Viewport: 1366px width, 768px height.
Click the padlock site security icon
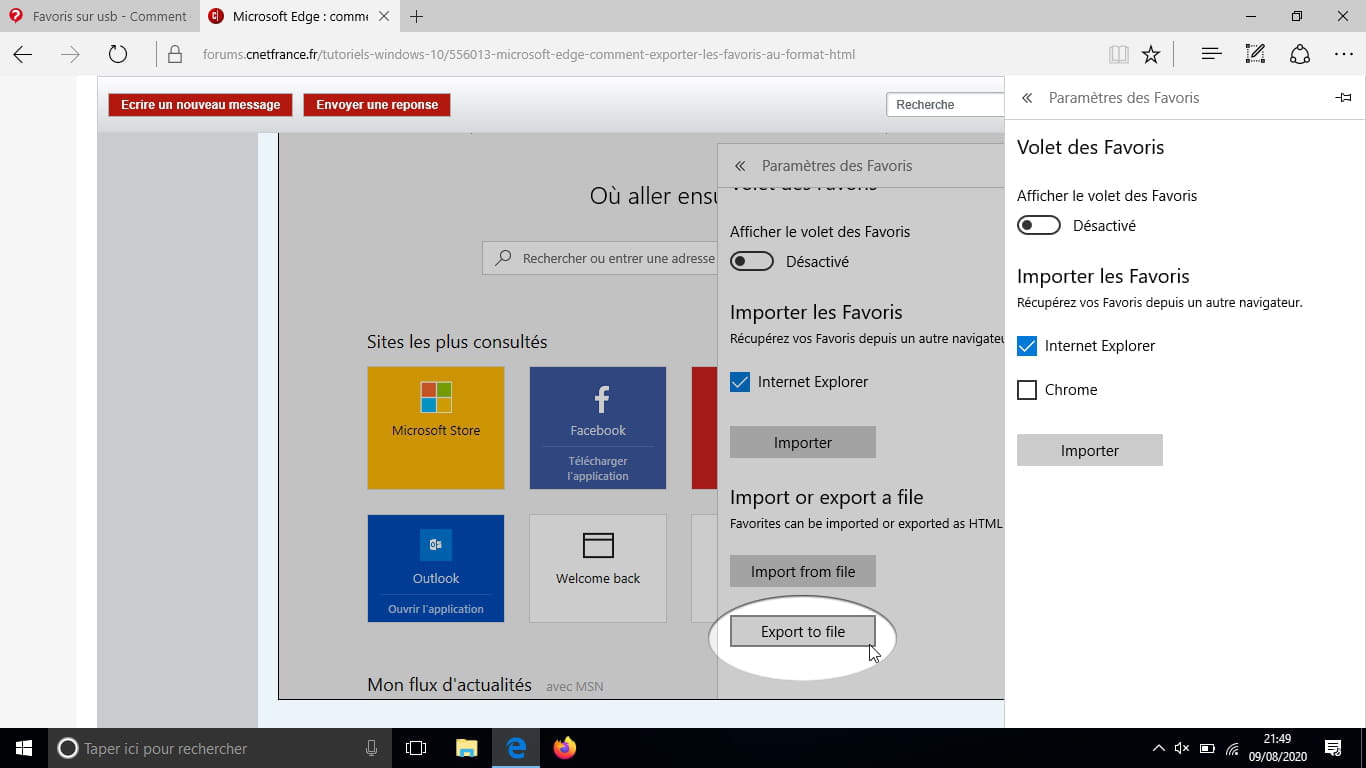pos(175,55)
